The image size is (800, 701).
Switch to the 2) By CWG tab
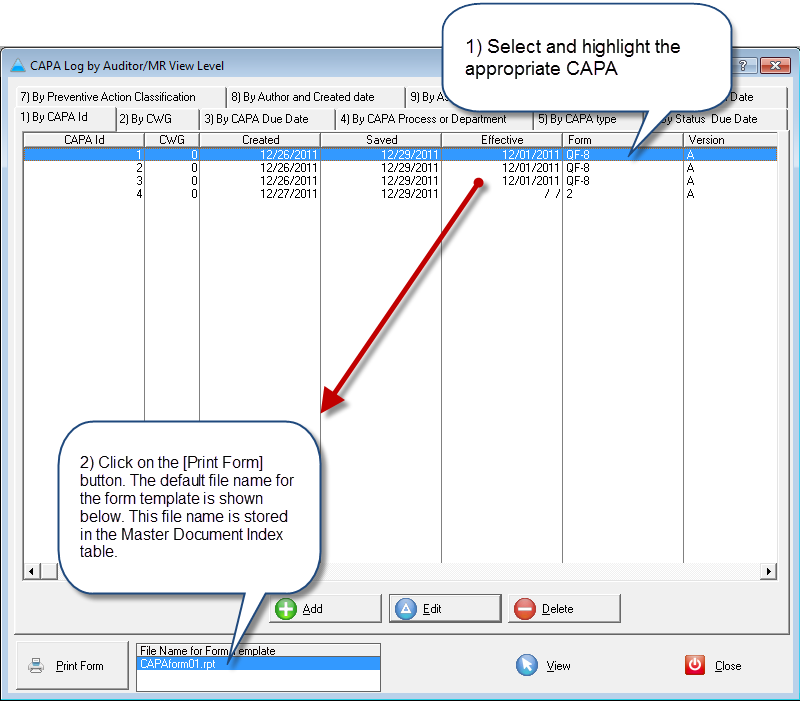point(145,119)
